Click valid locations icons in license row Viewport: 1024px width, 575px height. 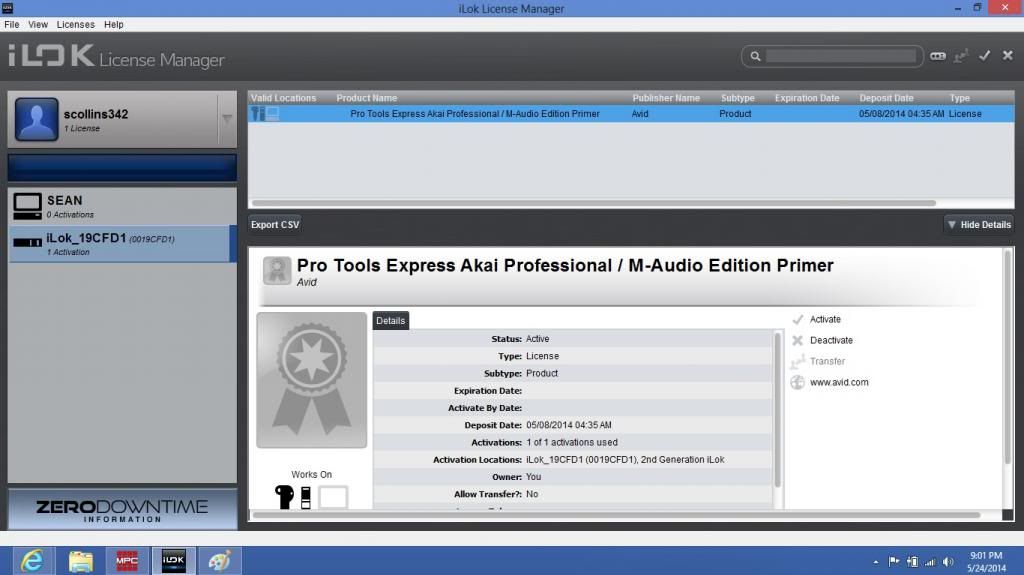265,114
